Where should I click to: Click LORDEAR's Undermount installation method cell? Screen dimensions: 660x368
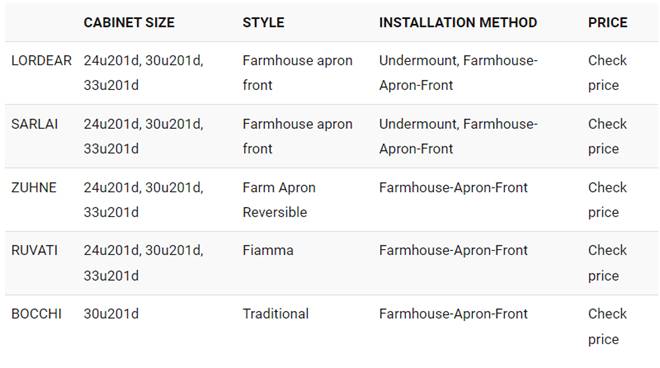(x=458, y=73)
